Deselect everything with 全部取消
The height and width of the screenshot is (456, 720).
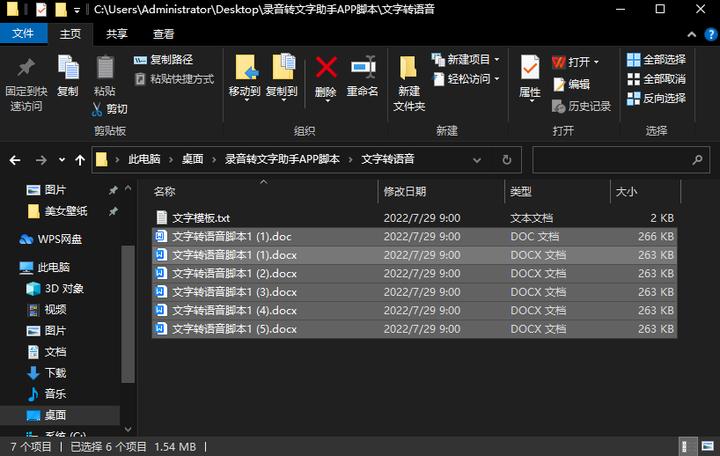[657, 79]
